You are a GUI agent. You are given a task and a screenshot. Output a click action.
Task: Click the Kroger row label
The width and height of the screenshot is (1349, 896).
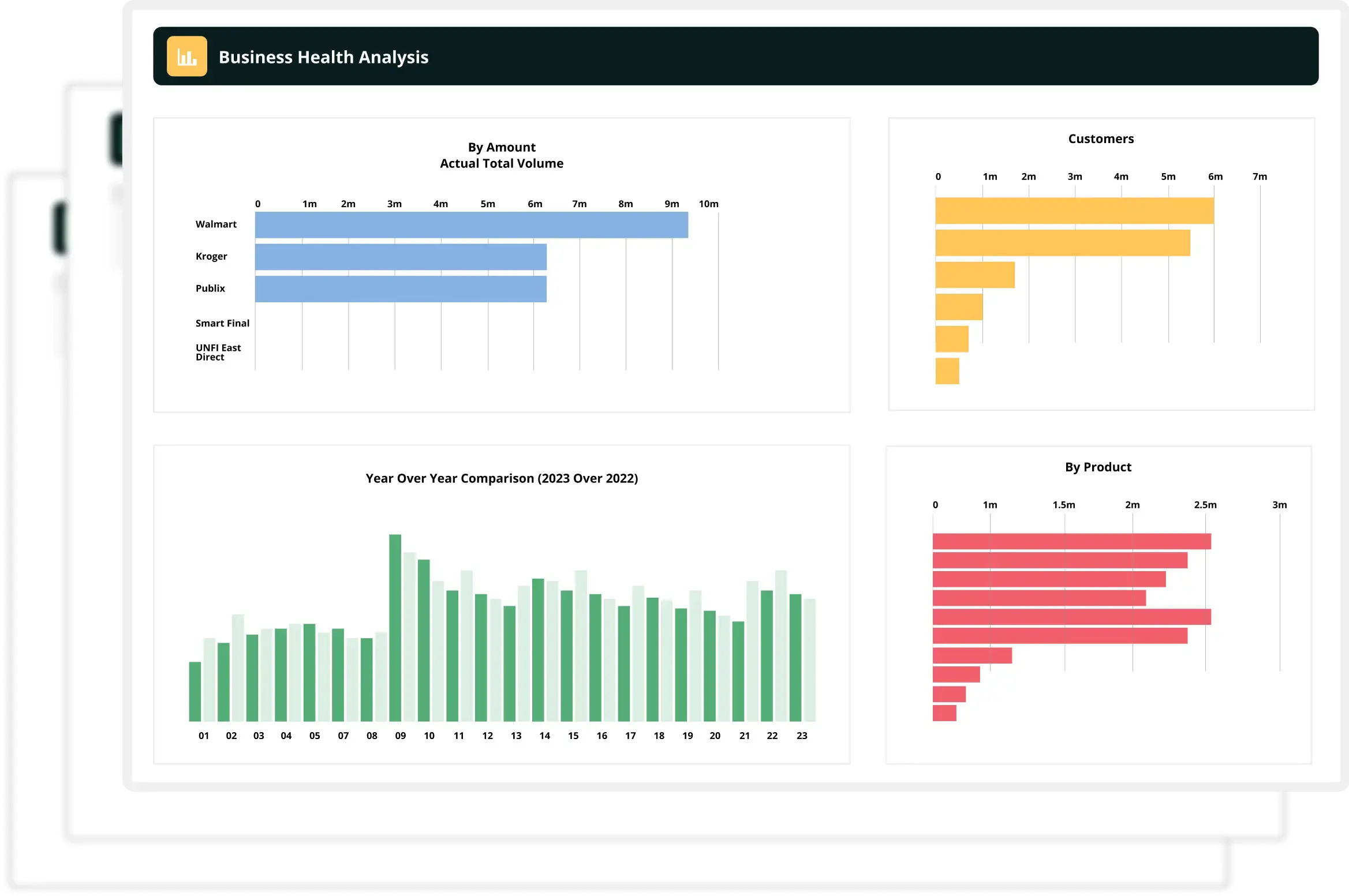pos(211,256)
